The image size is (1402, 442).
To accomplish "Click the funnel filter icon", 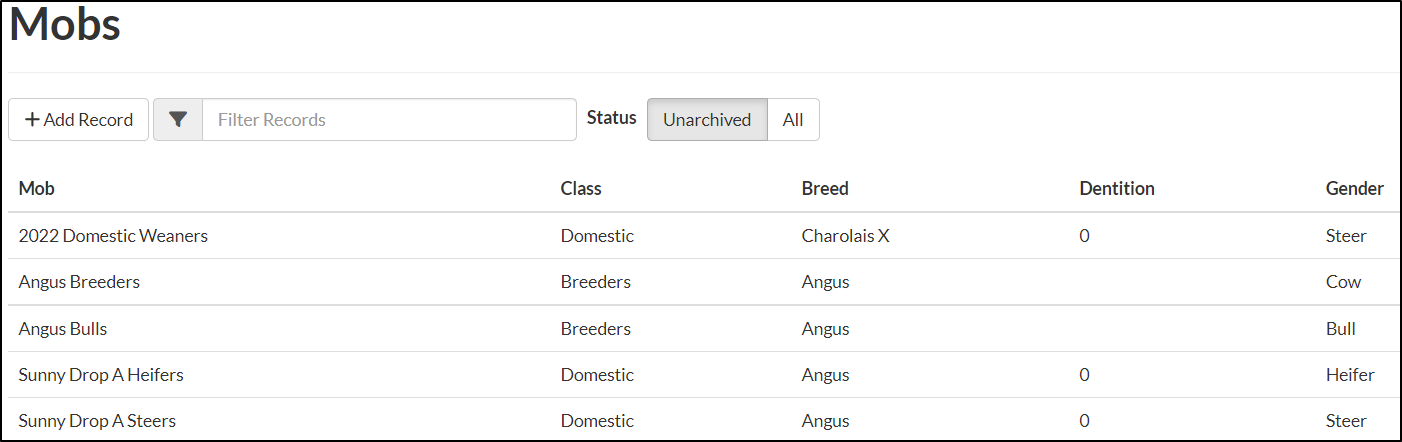I will (x=178, y=119).
